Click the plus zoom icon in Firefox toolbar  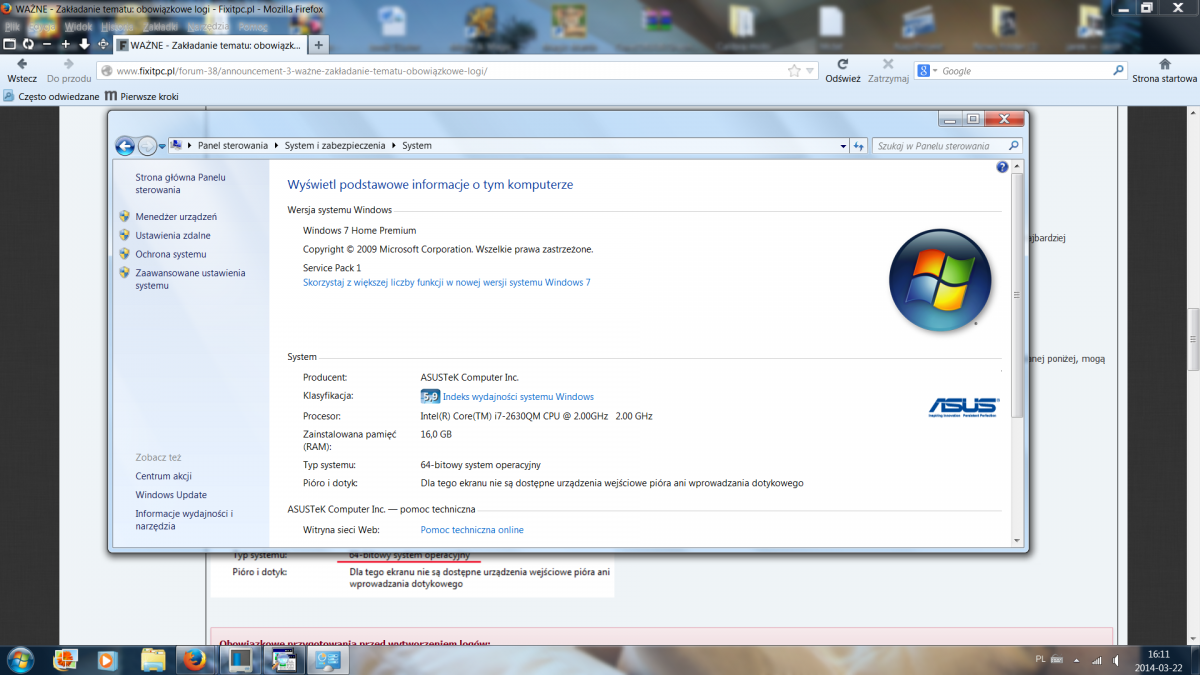(x=66, y=45)
